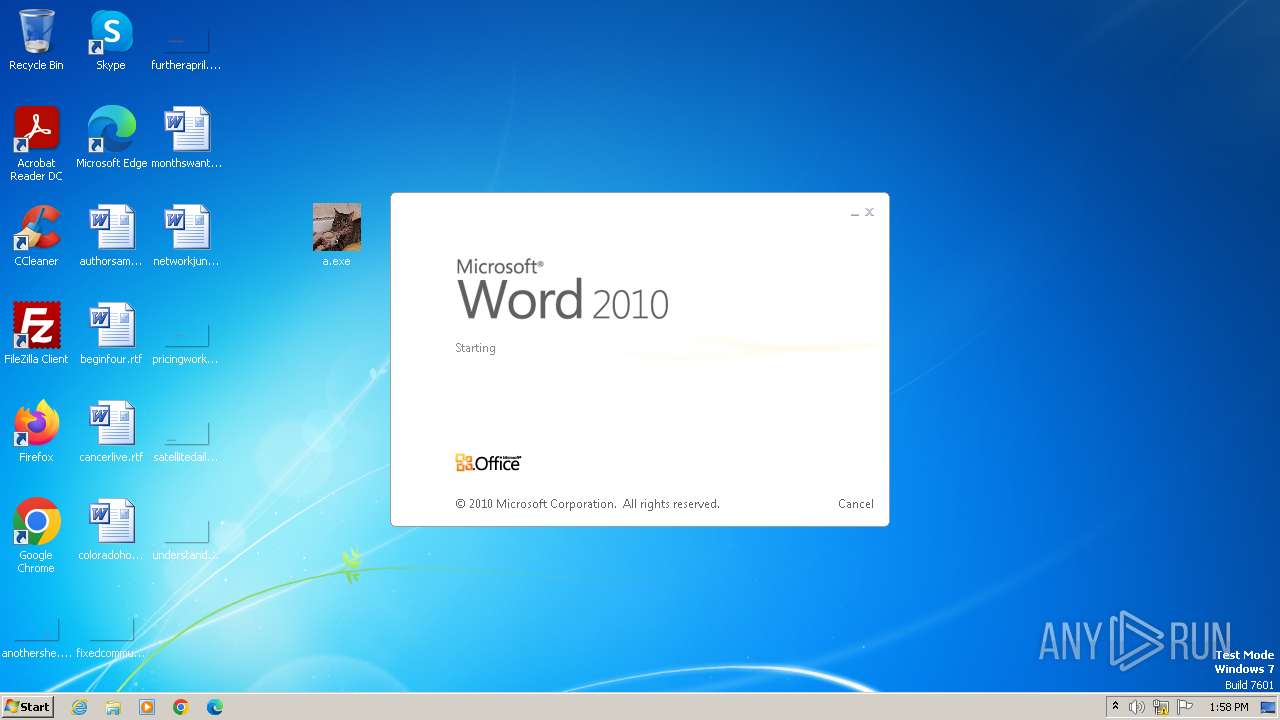Launch Microsoft Edge desktop shortcut
Image resolution: width=1280 pixels, height=720 pixels.
point(111,137)
